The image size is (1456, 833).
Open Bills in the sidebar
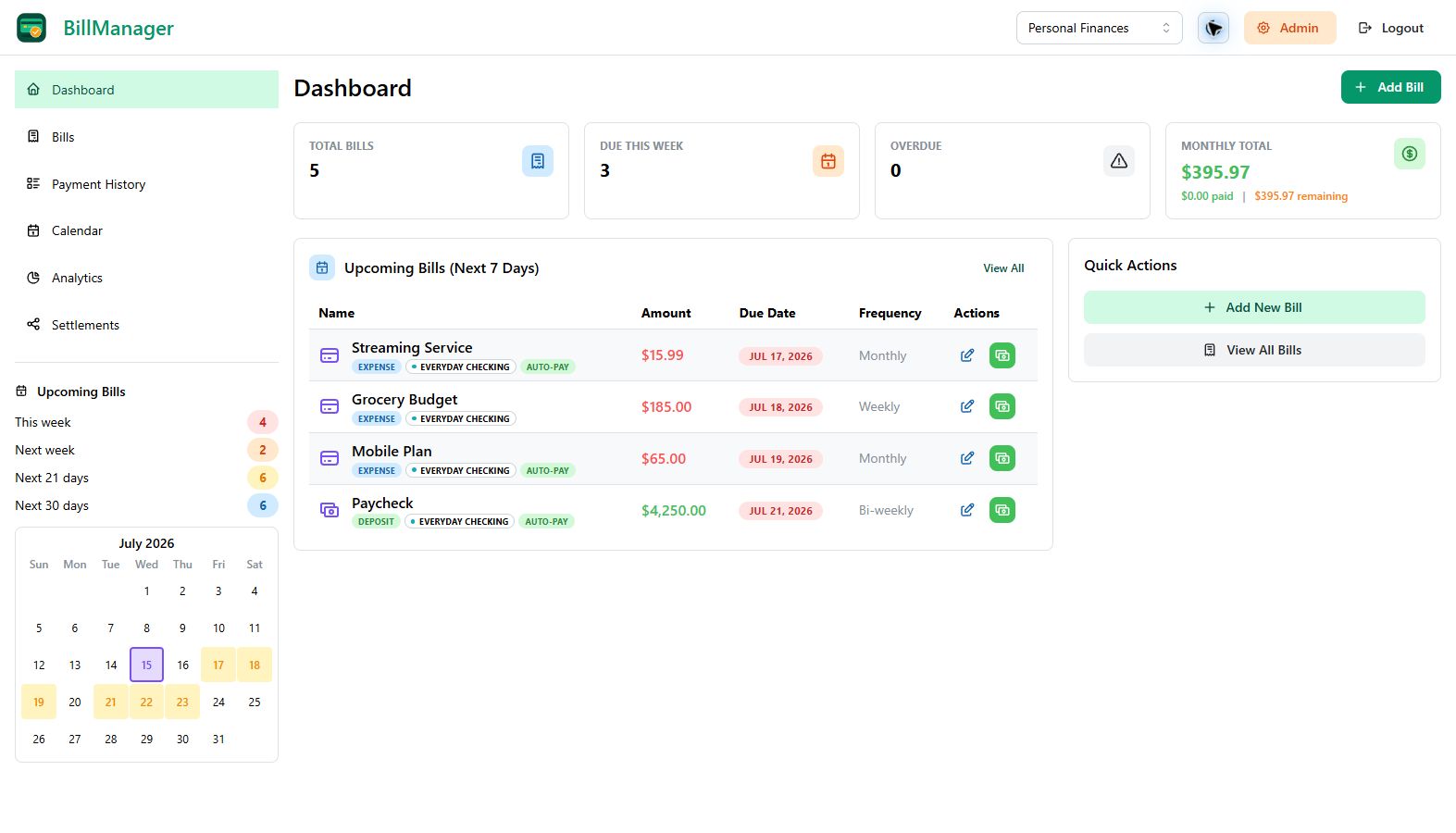coord(146,137)
